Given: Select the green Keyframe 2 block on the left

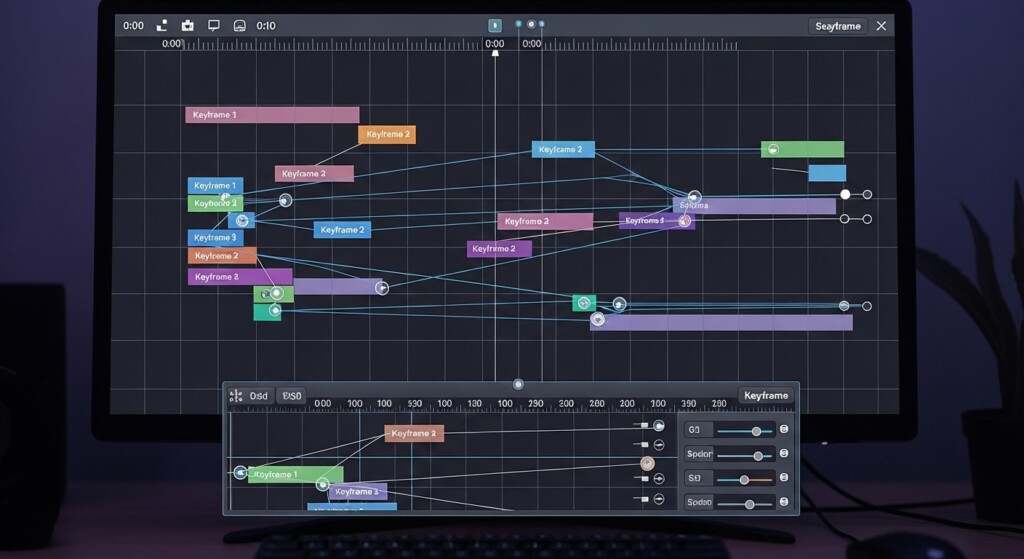Looking at the screenshot, I should pos(216,203).
